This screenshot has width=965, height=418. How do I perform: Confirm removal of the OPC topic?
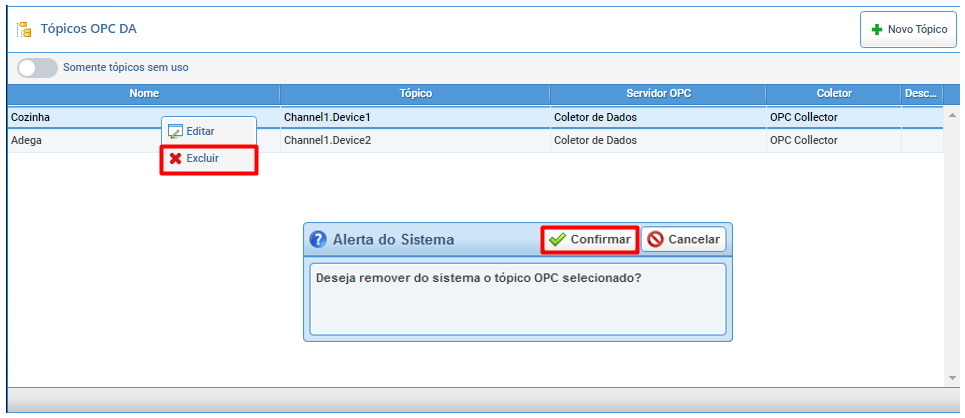coord(590,239)
